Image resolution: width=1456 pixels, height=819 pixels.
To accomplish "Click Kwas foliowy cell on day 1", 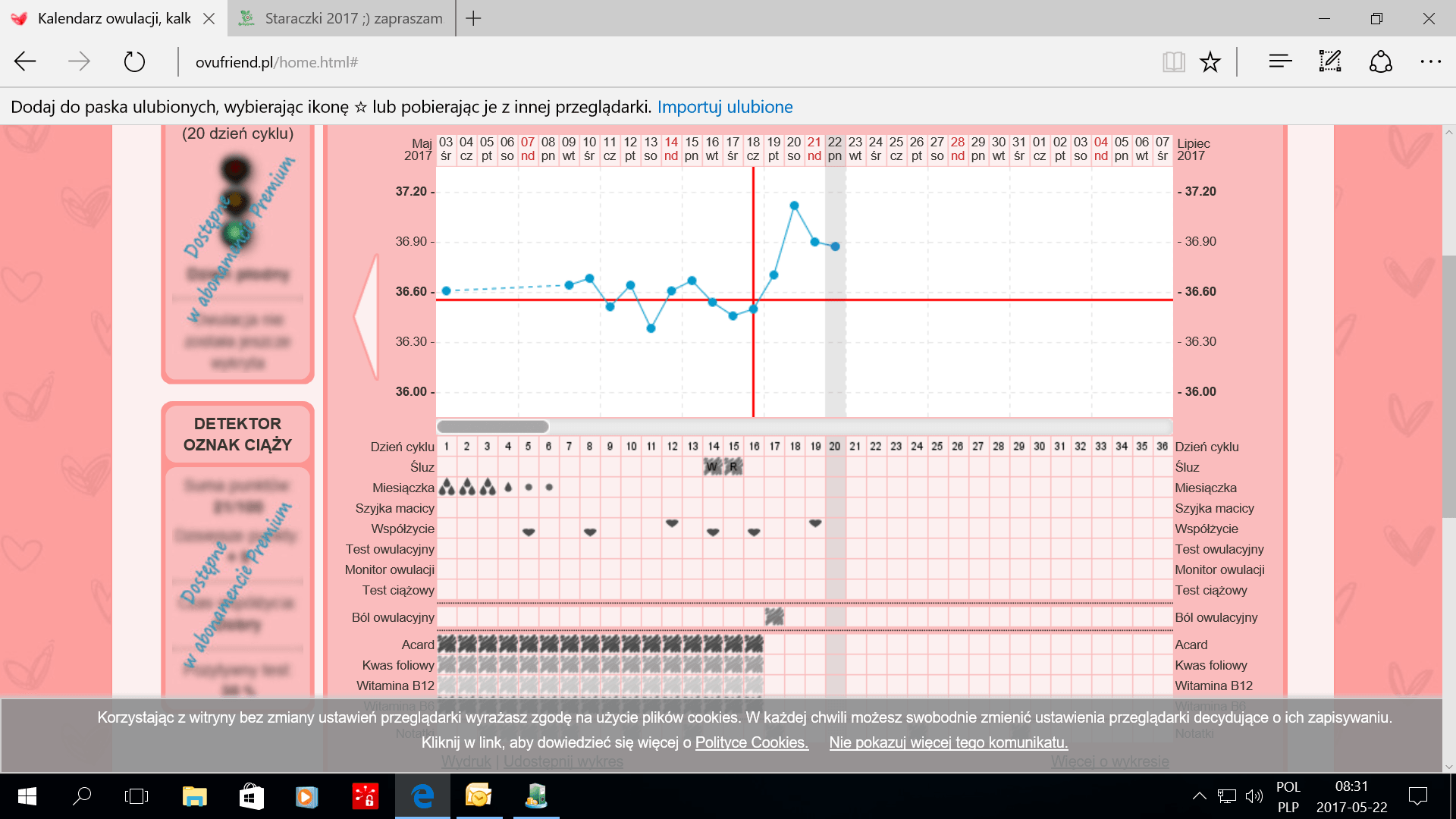I will pyautogui.click(x=447, y=664).
